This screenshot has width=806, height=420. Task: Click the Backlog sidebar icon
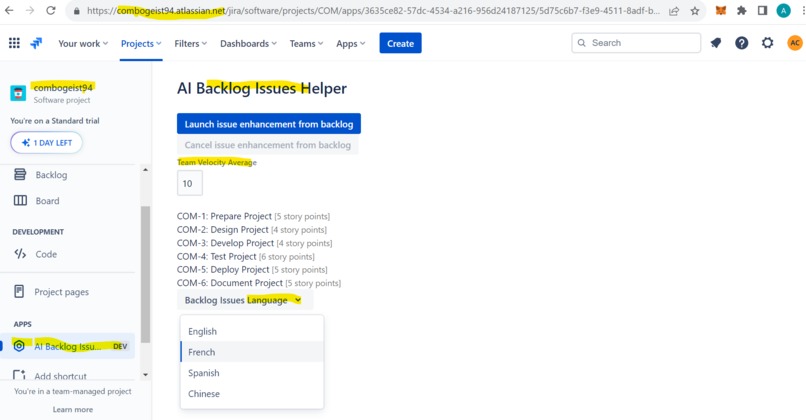(20, 174)
